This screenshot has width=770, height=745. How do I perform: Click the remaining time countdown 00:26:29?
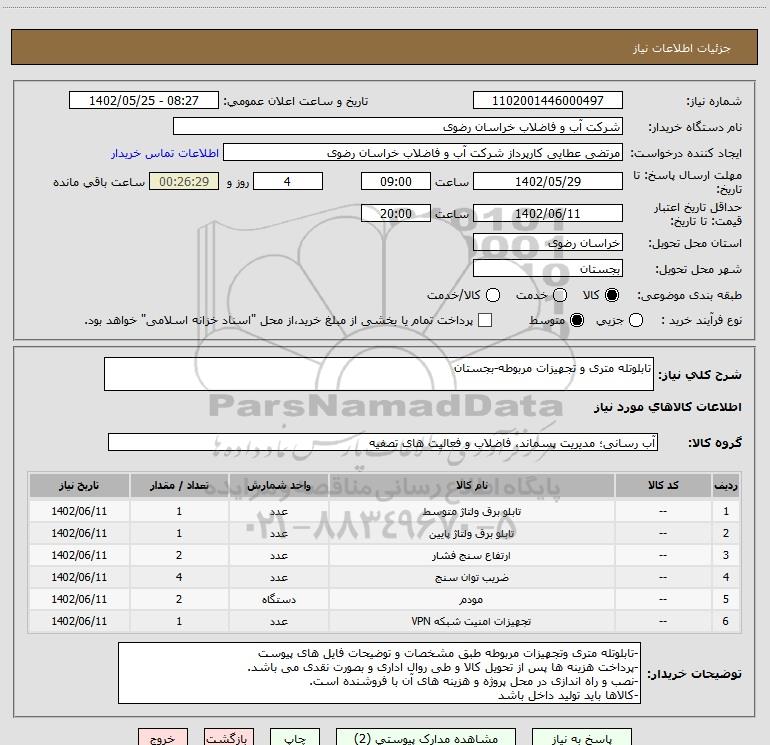pyautogui.click(x=184, y=181)
